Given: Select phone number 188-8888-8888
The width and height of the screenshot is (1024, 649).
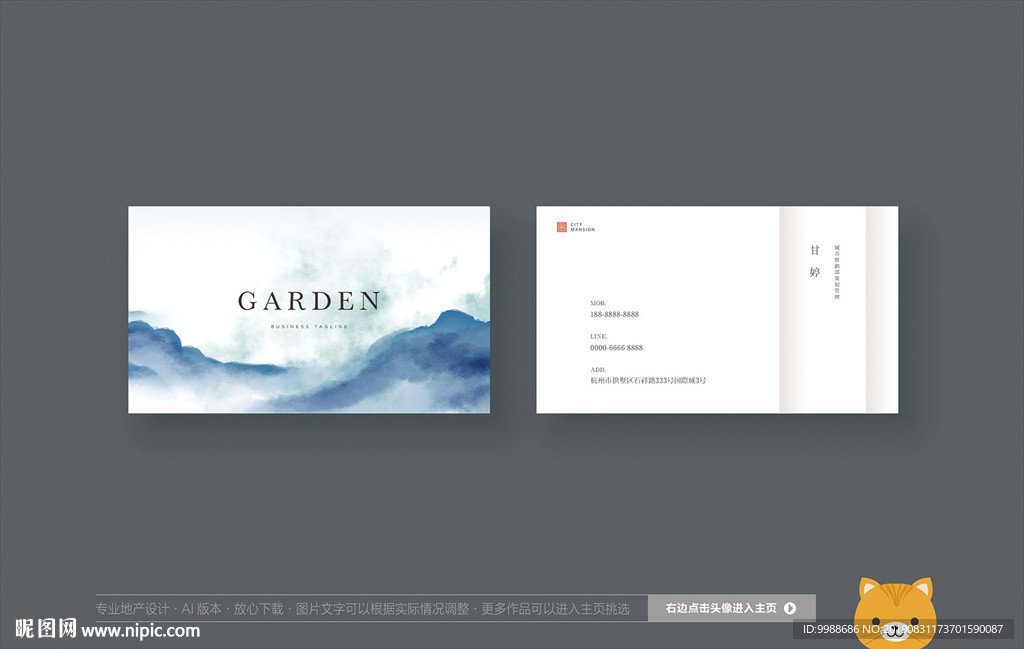Looking at the screenshot, I should point(615,314).
